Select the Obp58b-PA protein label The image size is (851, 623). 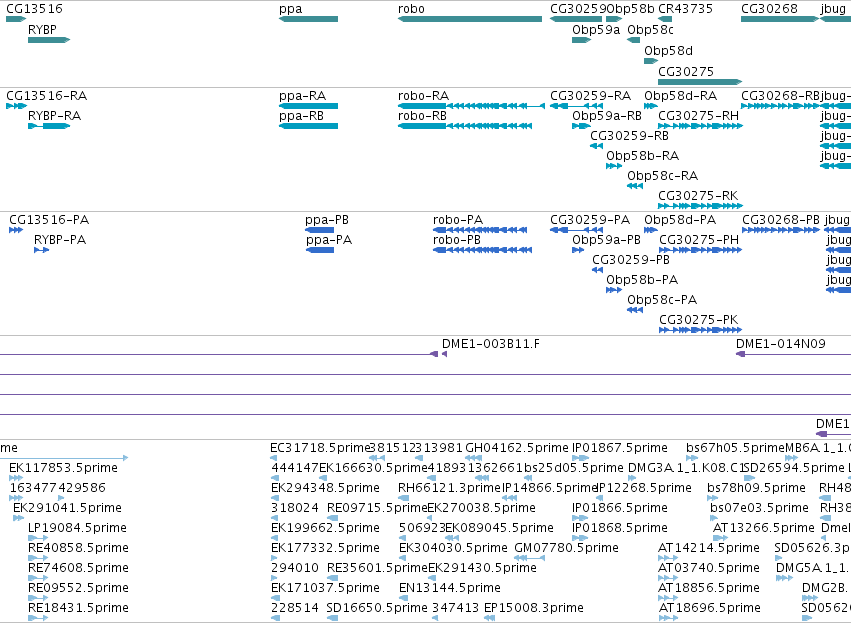click(x=642, y=280)
